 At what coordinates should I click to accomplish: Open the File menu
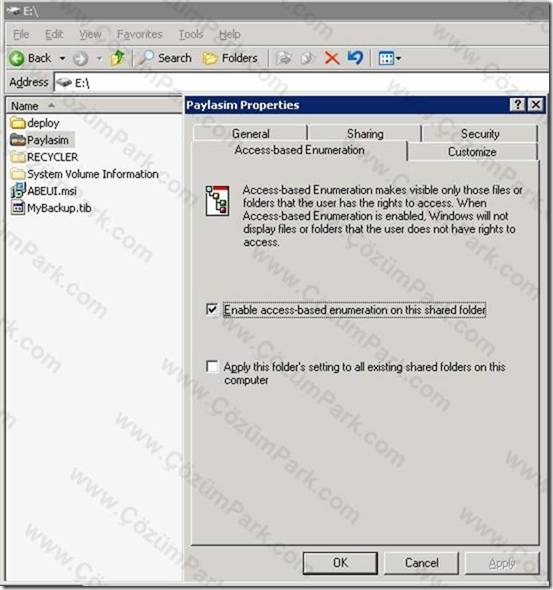pyautogui.click(x=21, y=35)
